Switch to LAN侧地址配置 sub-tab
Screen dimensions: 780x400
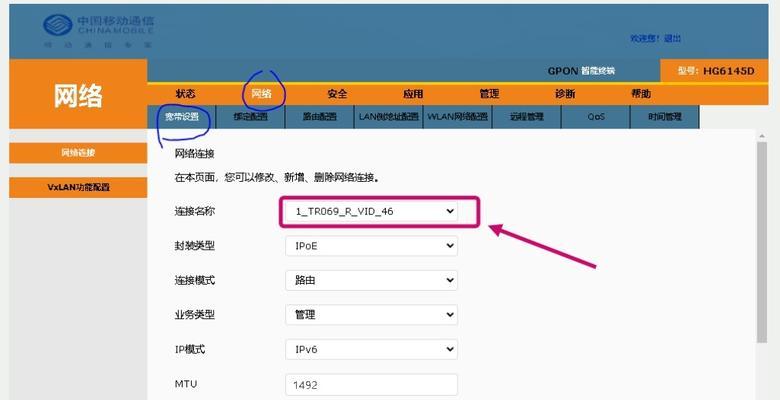click(389, 117)
